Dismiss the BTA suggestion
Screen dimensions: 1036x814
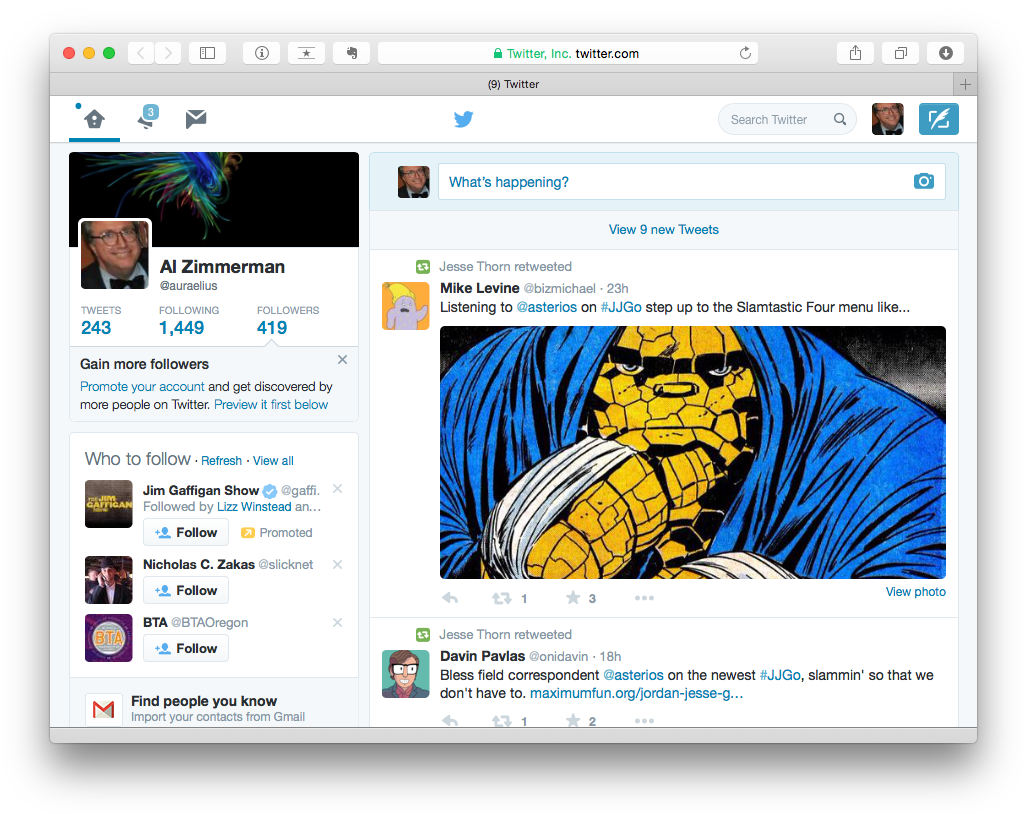[x=338, y=622]
